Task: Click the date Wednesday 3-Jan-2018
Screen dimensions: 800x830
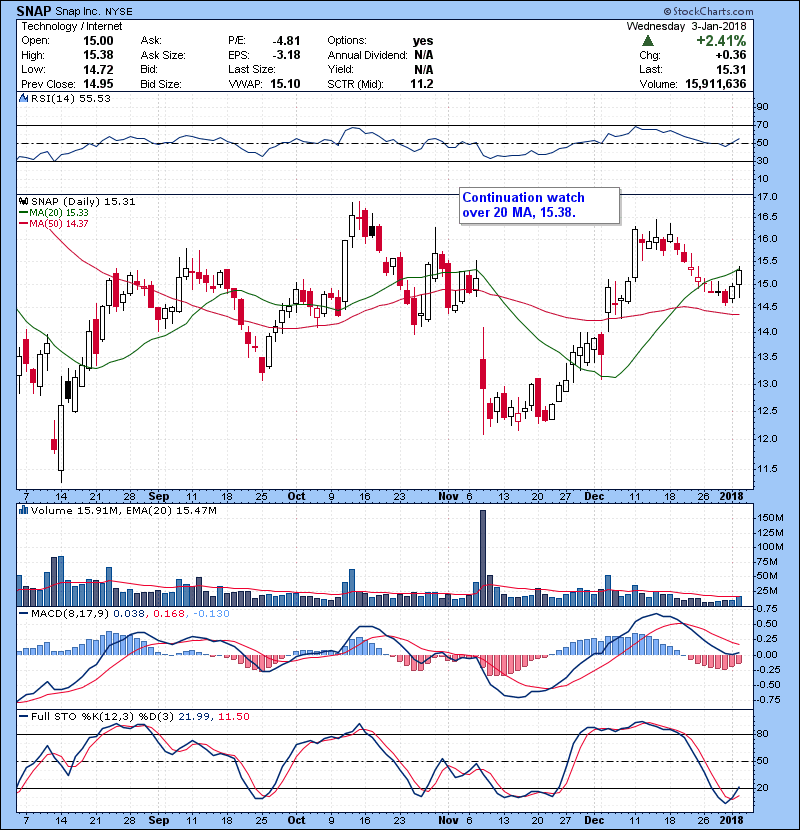Action: [x=686, y=26]
